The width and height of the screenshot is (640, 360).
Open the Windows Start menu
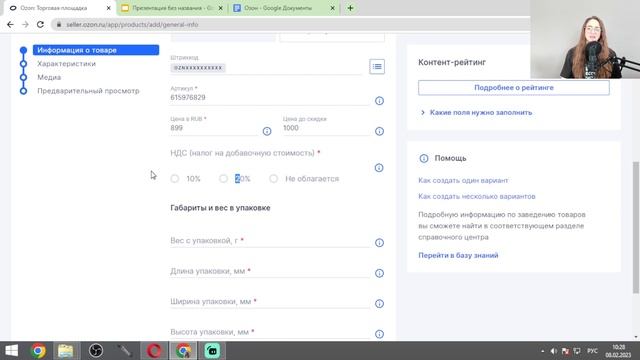11,351
